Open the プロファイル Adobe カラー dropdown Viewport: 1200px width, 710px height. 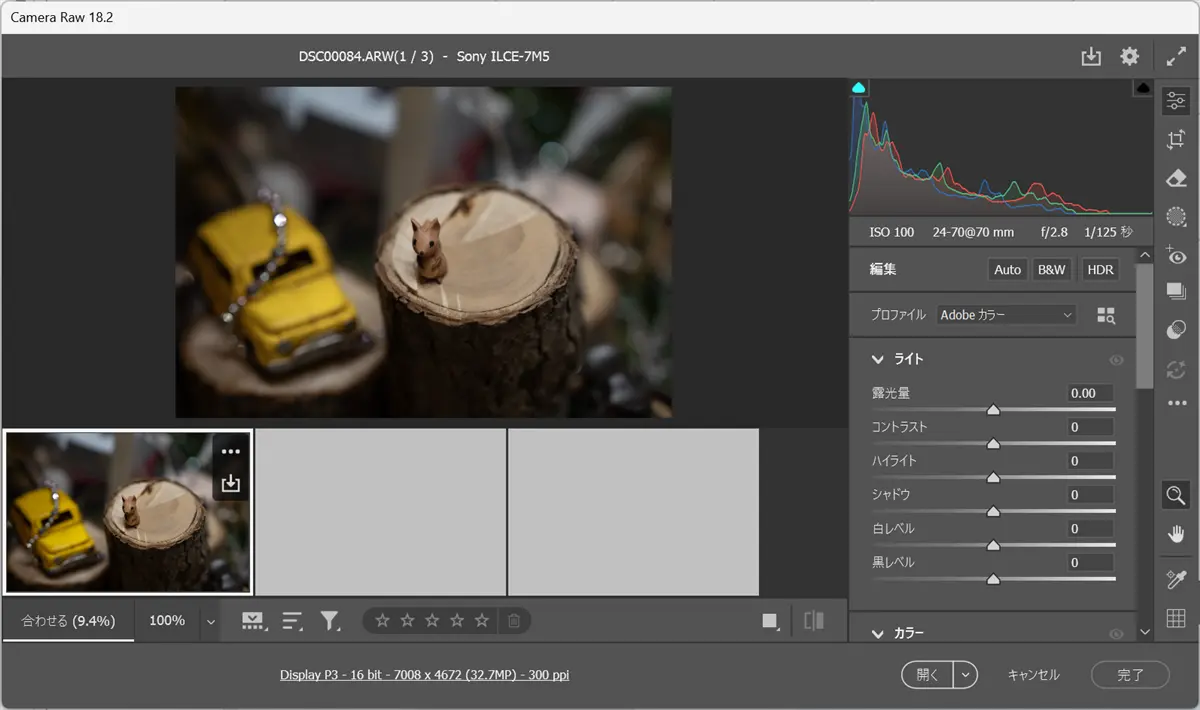(x=1005, y=315)
